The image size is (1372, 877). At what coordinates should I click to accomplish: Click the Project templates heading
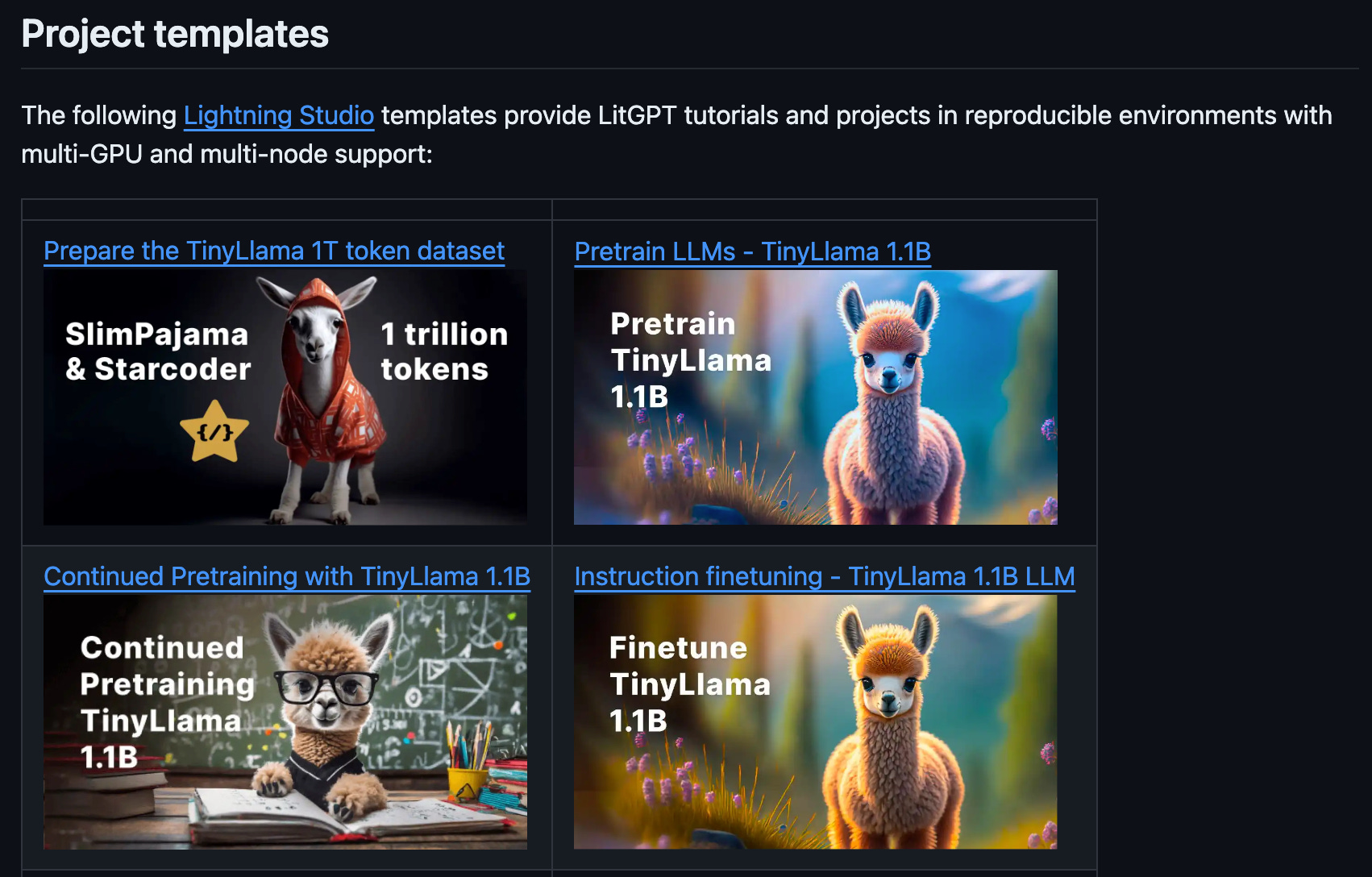[x=175, y=34]
